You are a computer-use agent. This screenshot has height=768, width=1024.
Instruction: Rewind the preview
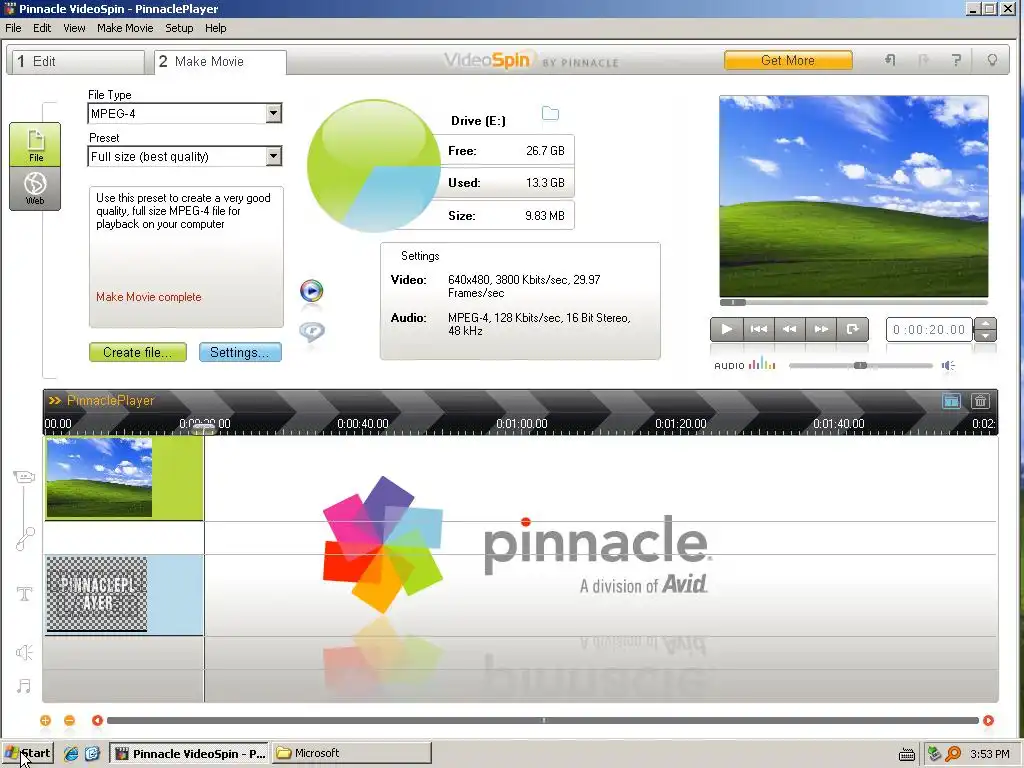click(x=790, y=329)
